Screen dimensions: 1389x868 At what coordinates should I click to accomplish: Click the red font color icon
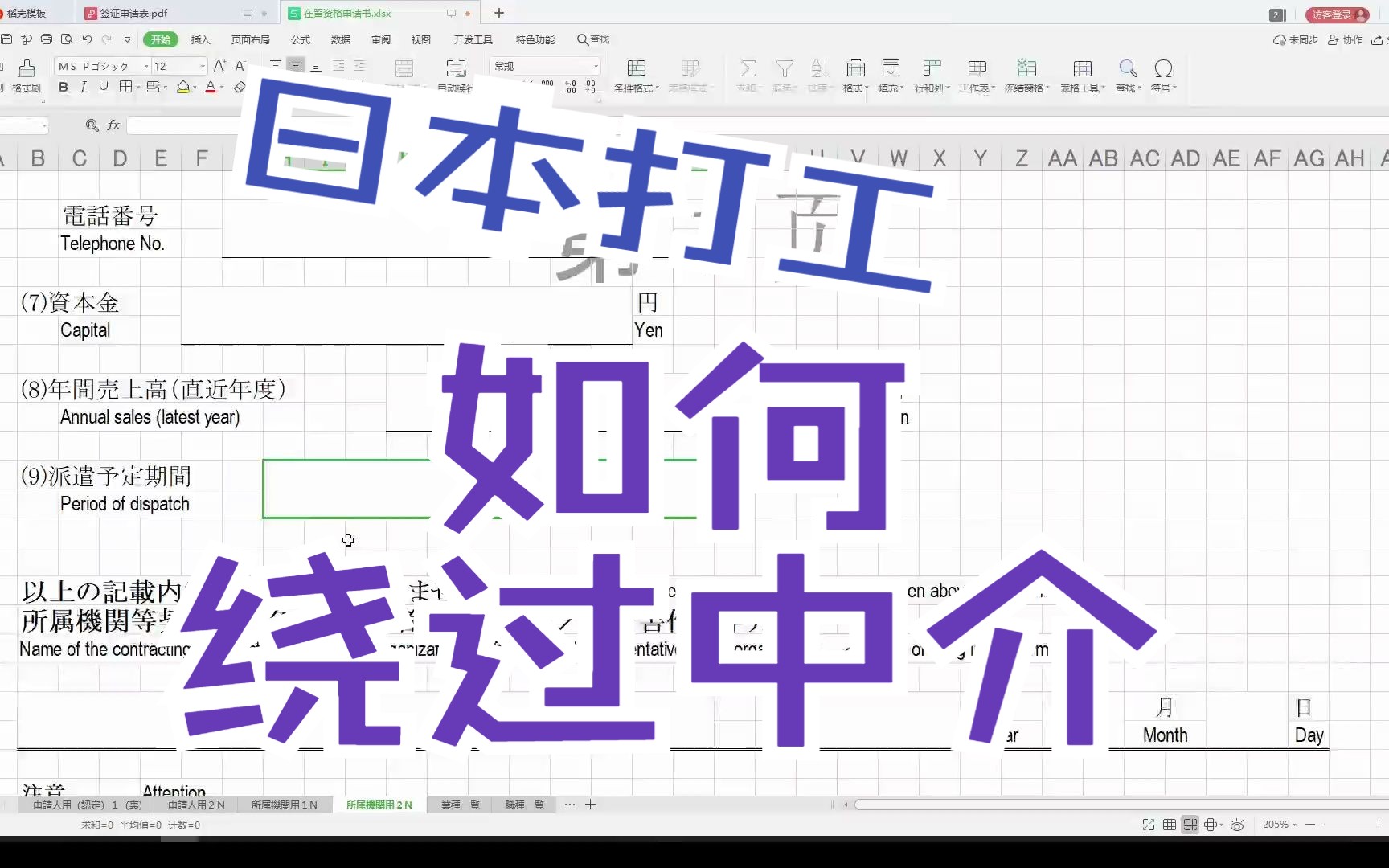[x=211, y=87]
